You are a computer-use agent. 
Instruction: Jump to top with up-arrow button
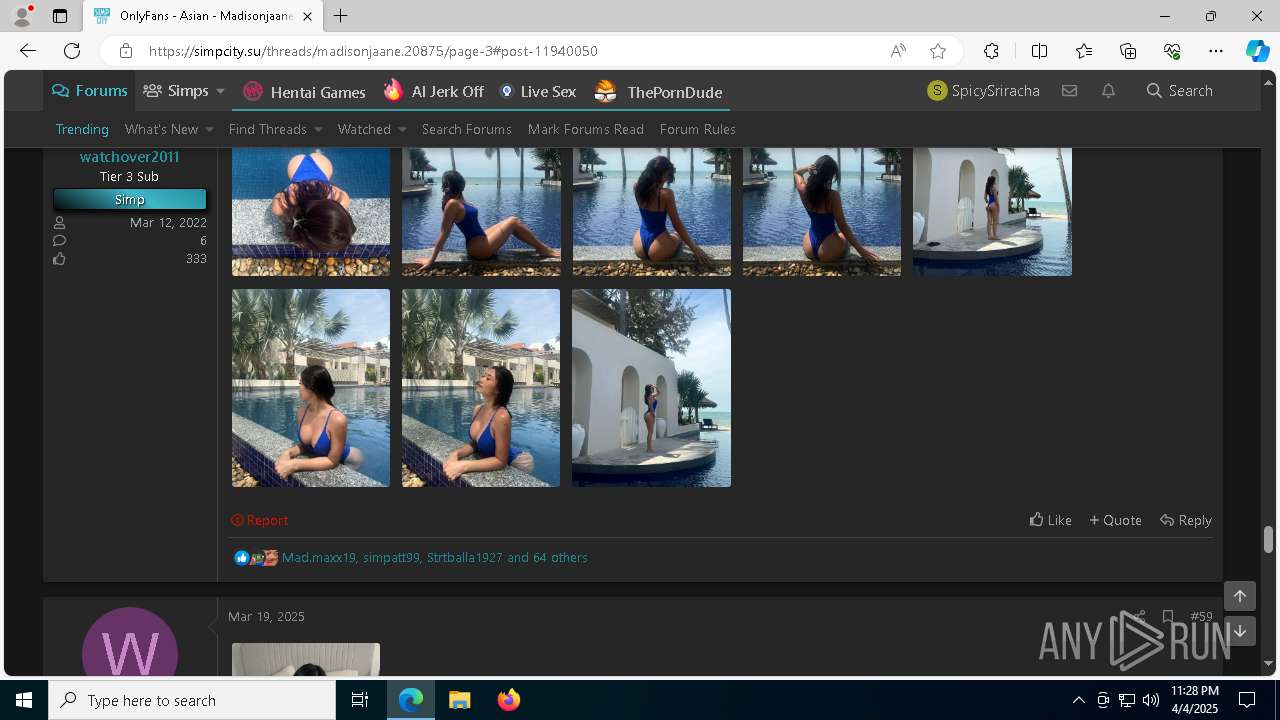pyautogui.click(x=1239, y=596)
